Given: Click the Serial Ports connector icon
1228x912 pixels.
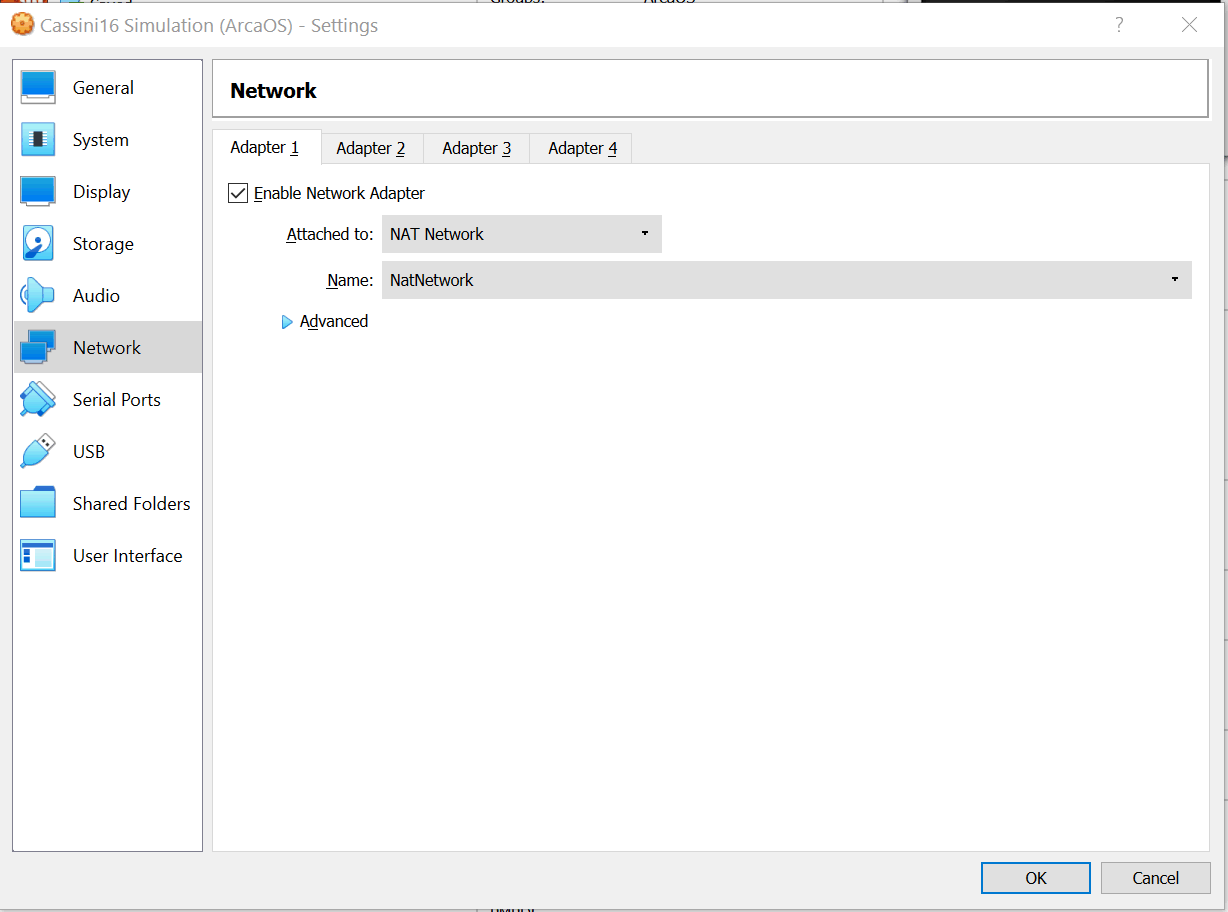Looking at the screenshot, I should (38, 400).
